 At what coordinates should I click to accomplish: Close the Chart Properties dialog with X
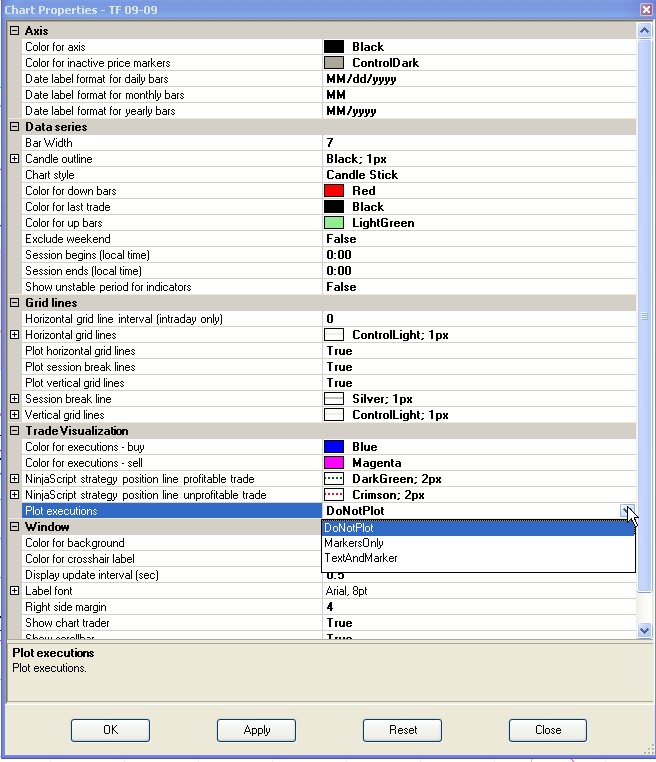[646, 9]
